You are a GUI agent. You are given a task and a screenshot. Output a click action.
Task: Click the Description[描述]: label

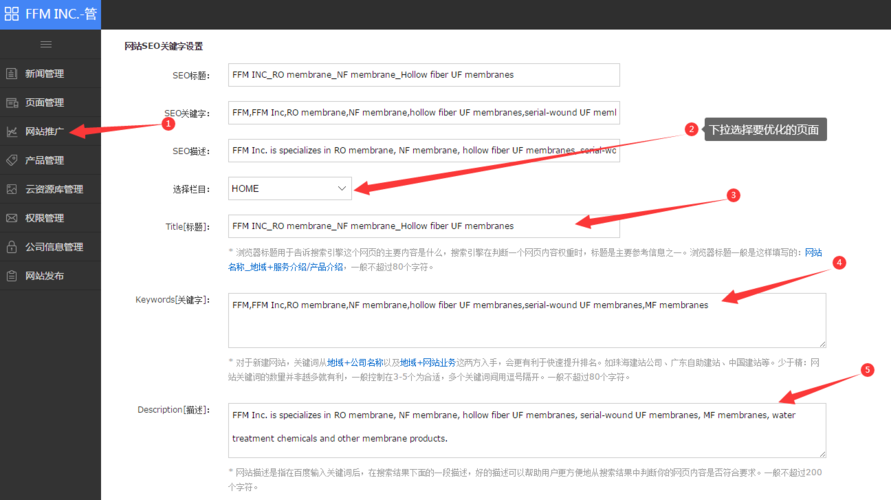click(173, 410)
